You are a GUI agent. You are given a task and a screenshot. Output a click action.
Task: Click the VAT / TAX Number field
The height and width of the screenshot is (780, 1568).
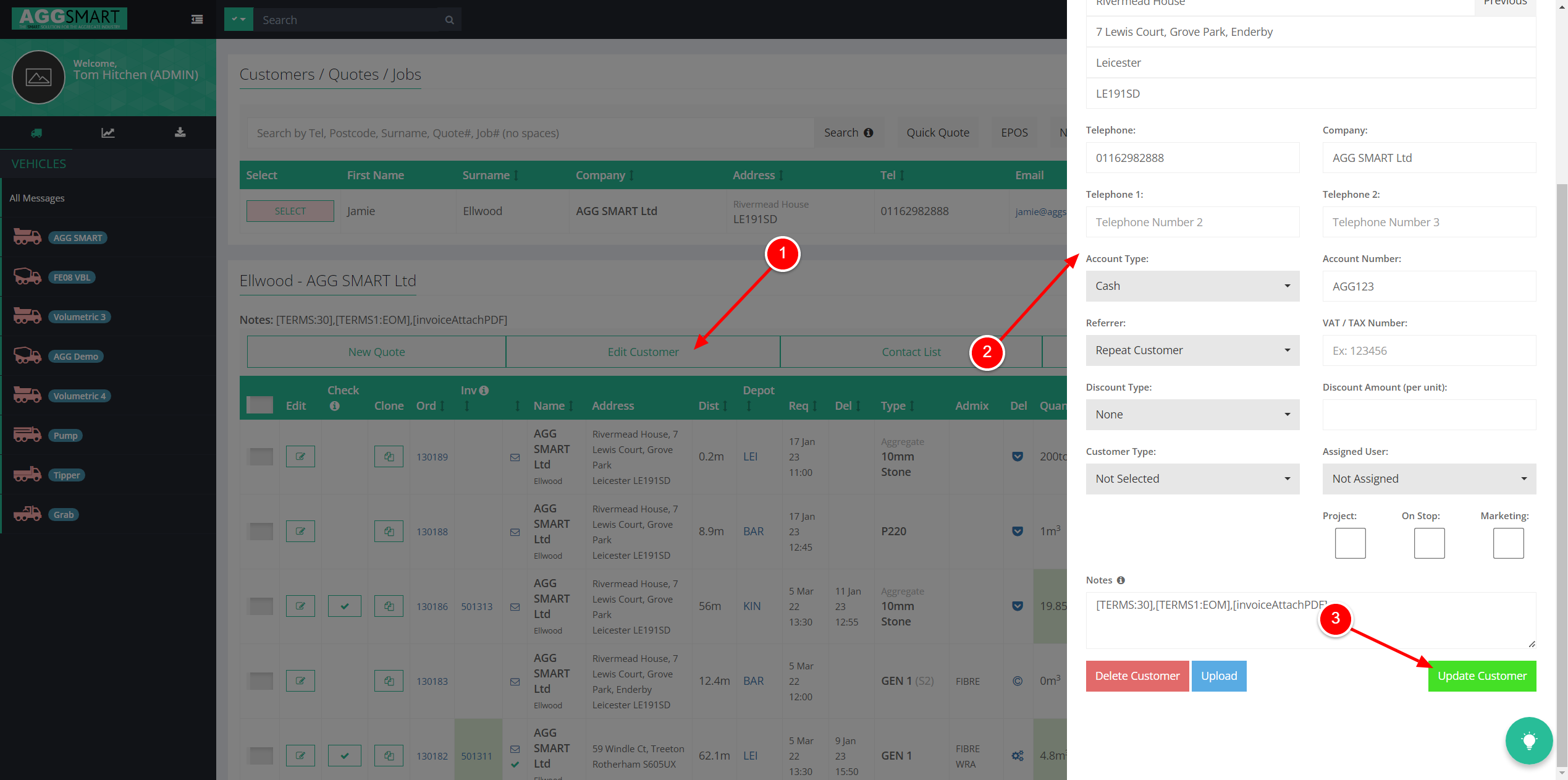[x=1429, y=350]
